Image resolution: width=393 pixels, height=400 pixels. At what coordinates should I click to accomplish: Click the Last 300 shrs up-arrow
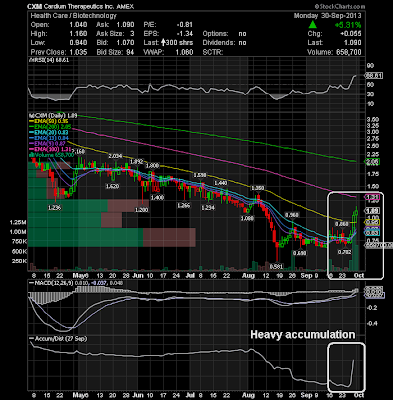[164, 43]
